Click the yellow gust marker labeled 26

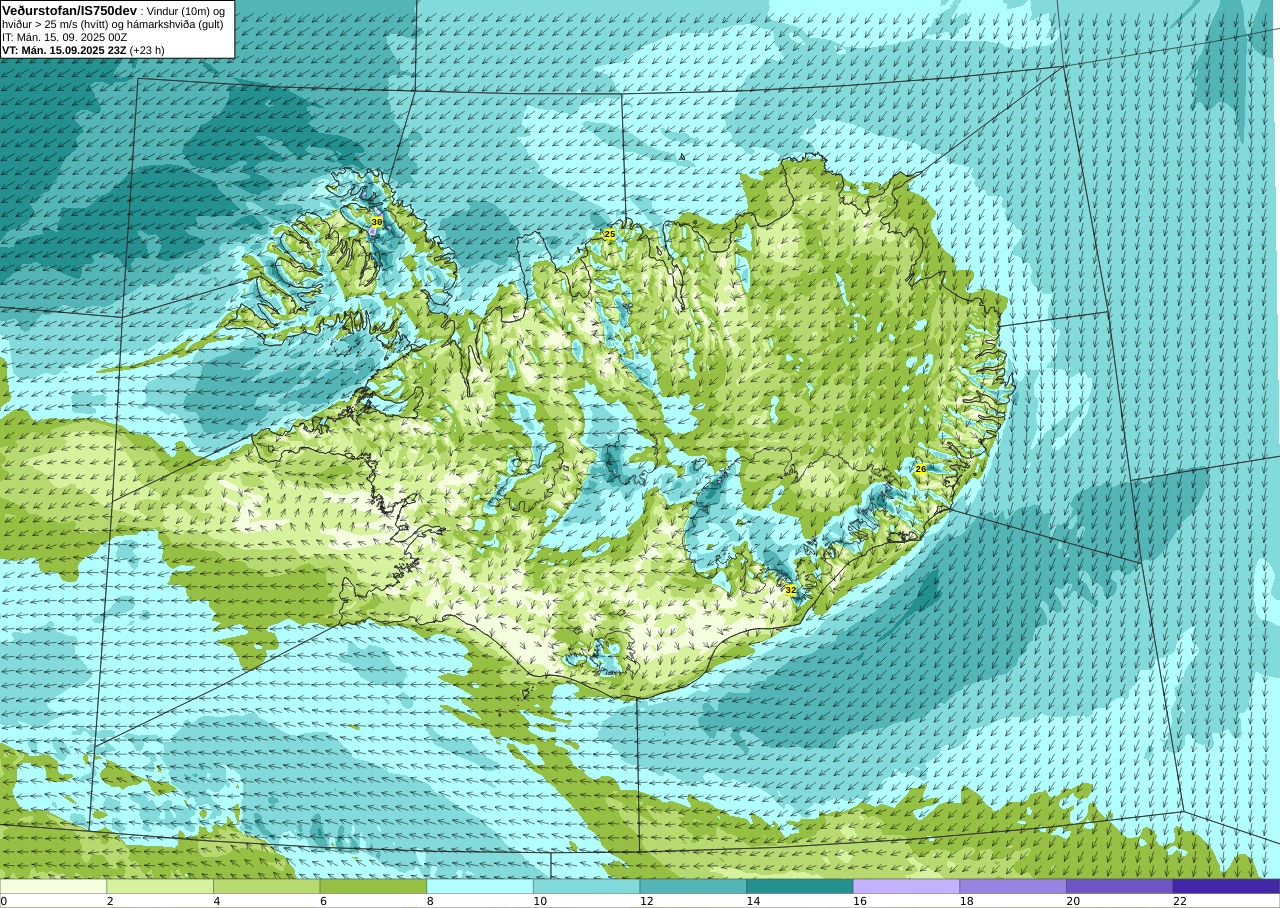click(921, 469)
